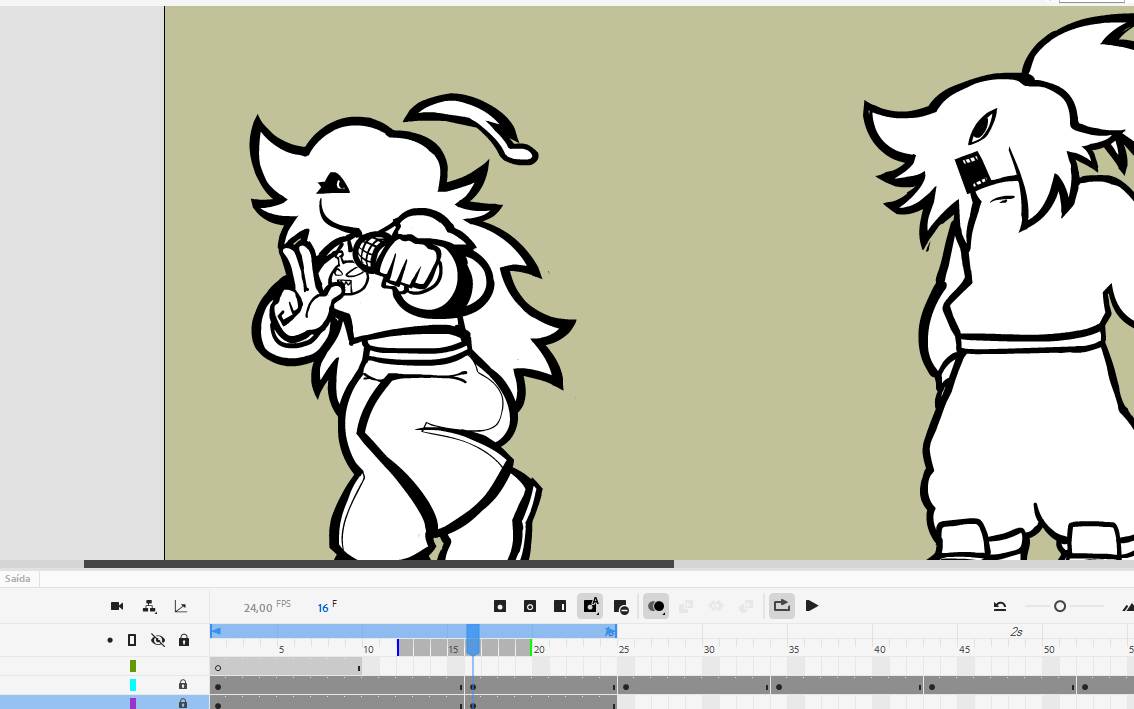Click the remove frame icon
Viewport: 1134px width, 709px height.
pos(621,607)
